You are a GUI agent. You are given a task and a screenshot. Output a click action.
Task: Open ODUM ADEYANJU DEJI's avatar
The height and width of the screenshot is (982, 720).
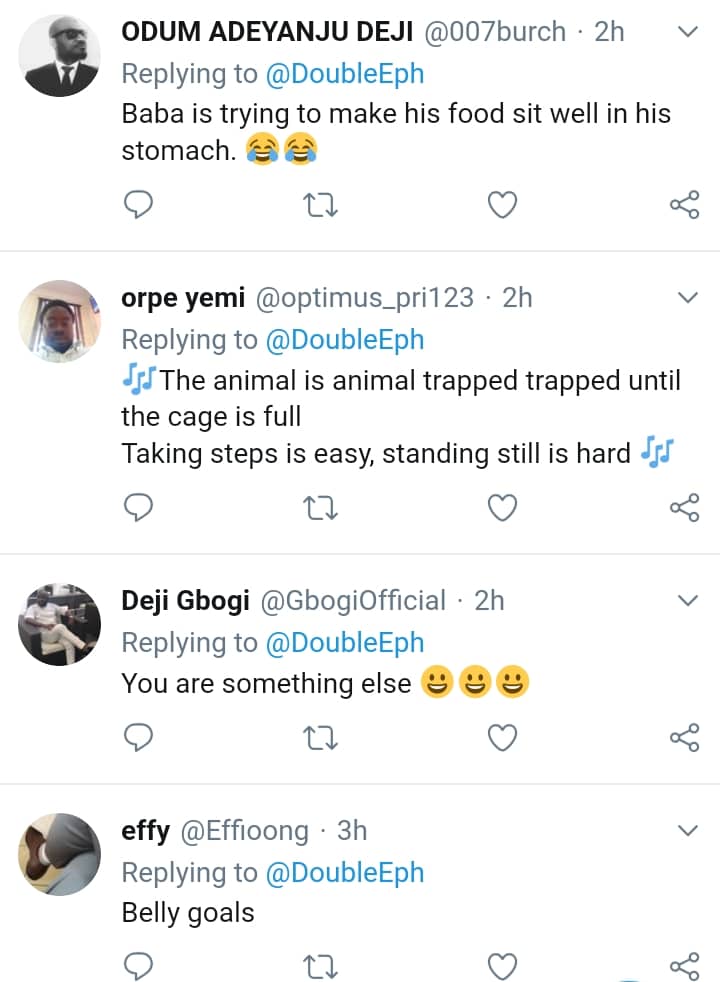tap(60, 56)
